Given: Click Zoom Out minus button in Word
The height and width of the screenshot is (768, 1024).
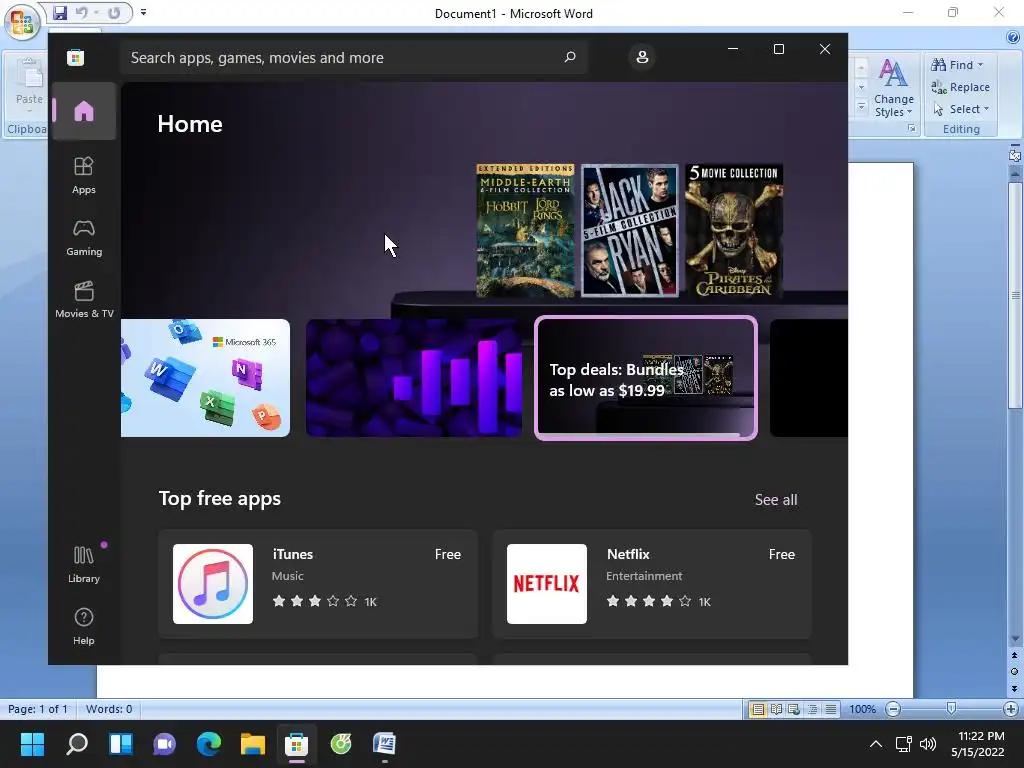Looking at the screenshot, I should click(x=893, y=709).
